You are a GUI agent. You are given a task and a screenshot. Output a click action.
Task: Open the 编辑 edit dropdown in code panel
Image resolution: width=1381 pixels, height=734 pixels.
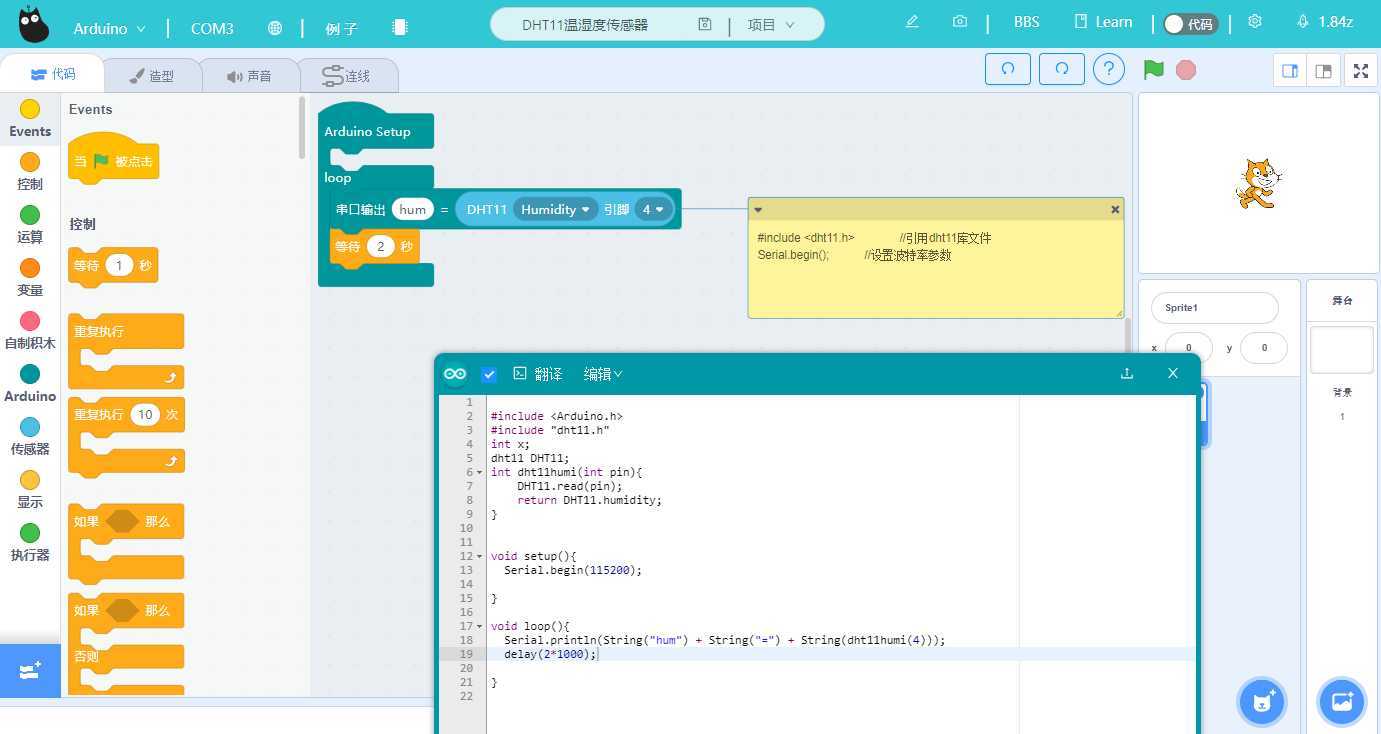[x=603, y=374]
